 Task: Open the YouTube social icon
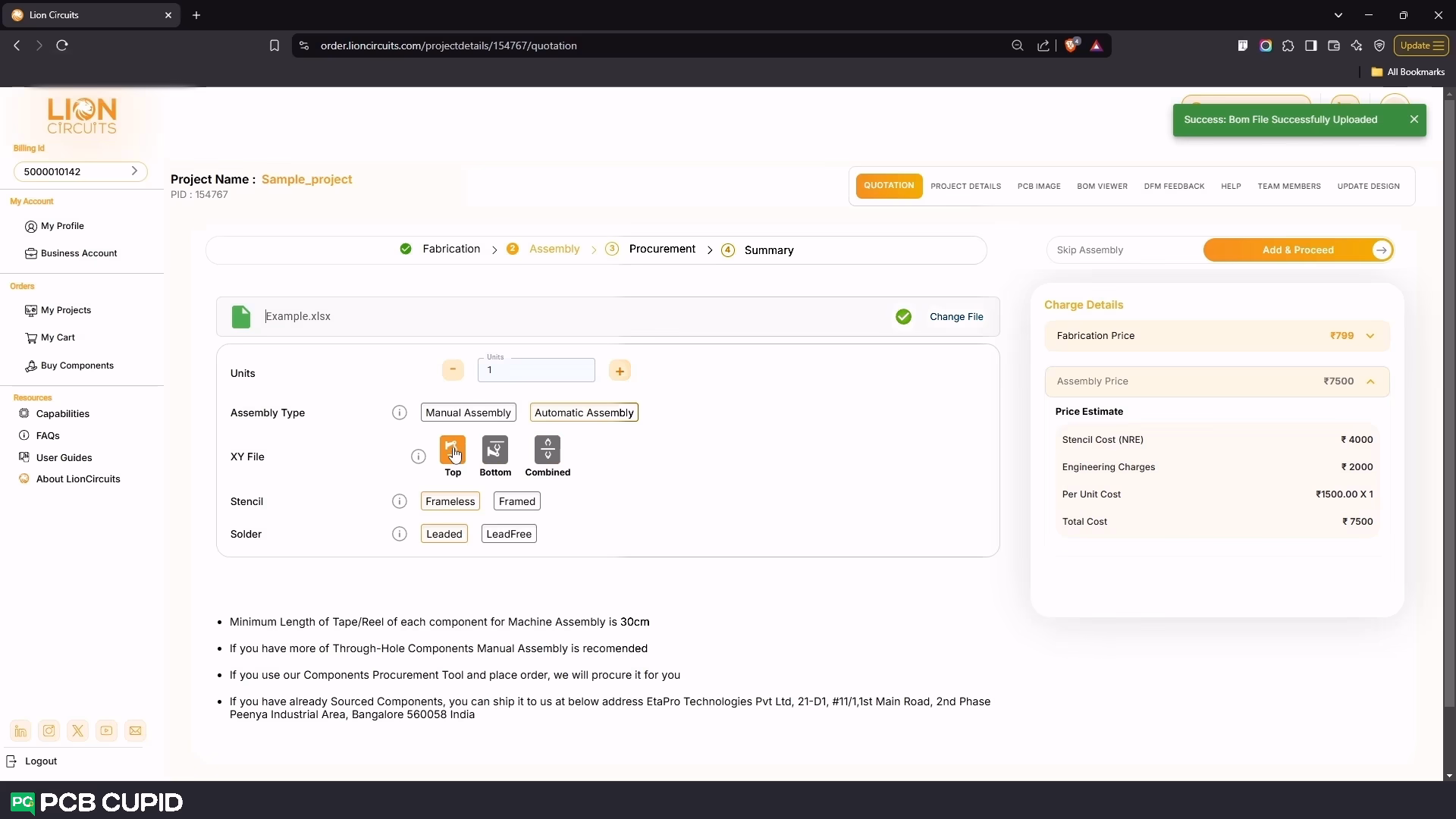(107, 731)
